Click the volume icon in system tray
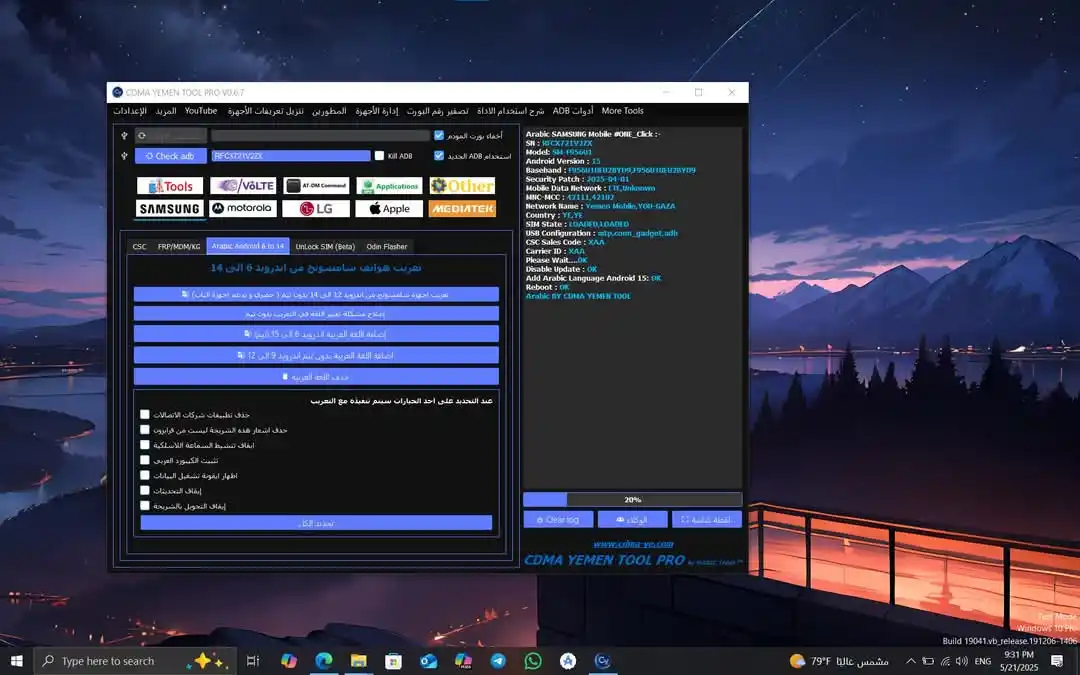Viewport: 1080px width, 675px height. coord(962,661)
